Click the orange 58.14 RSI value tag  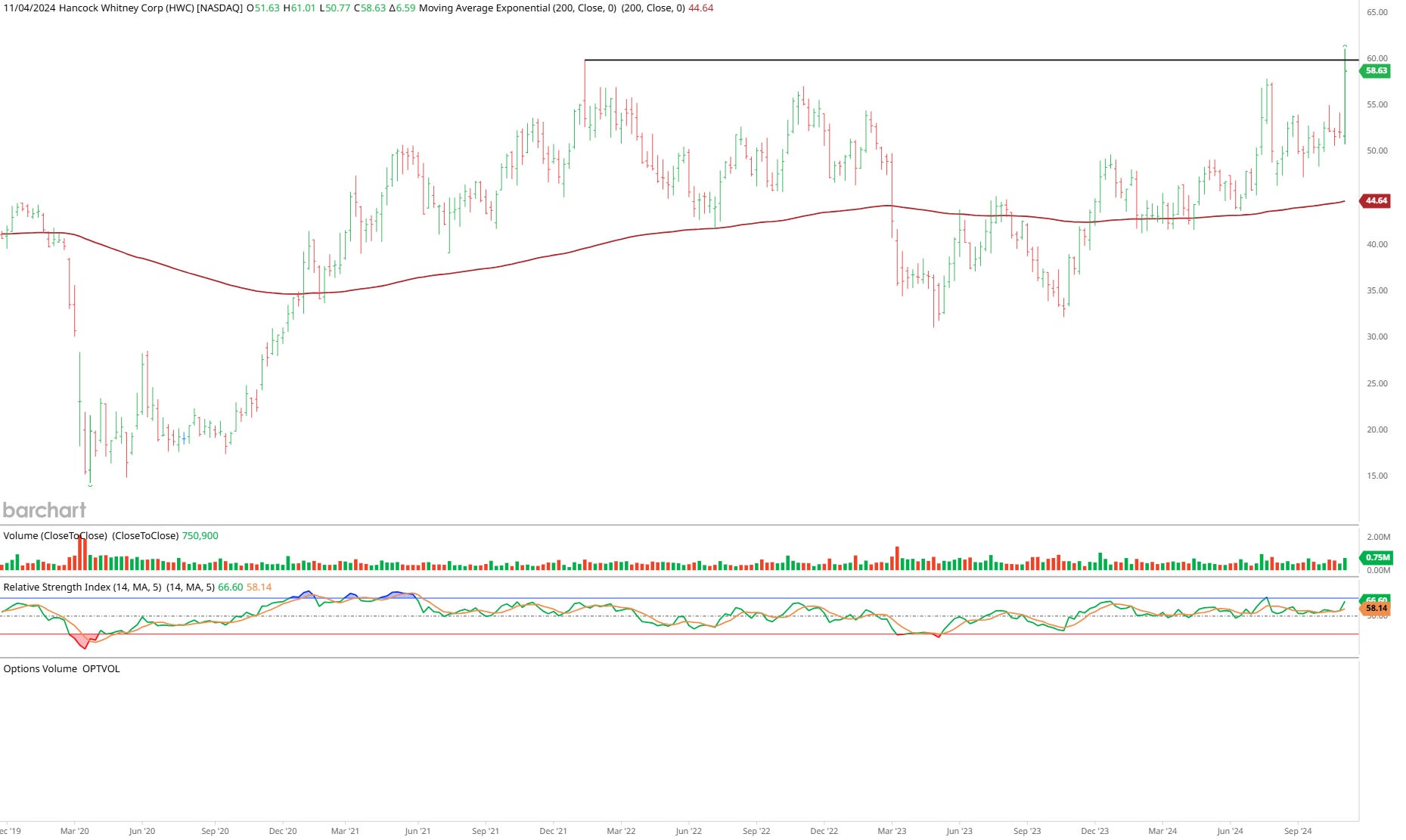pos(1376,608)
